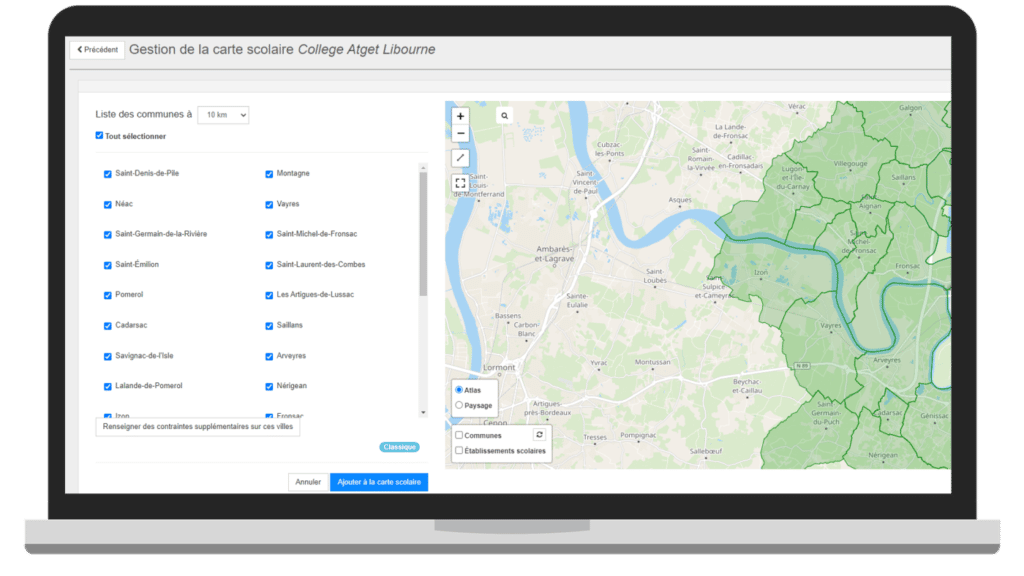Enable the Communes map layer
This screenshot has width=1024, height=576.
459,435
